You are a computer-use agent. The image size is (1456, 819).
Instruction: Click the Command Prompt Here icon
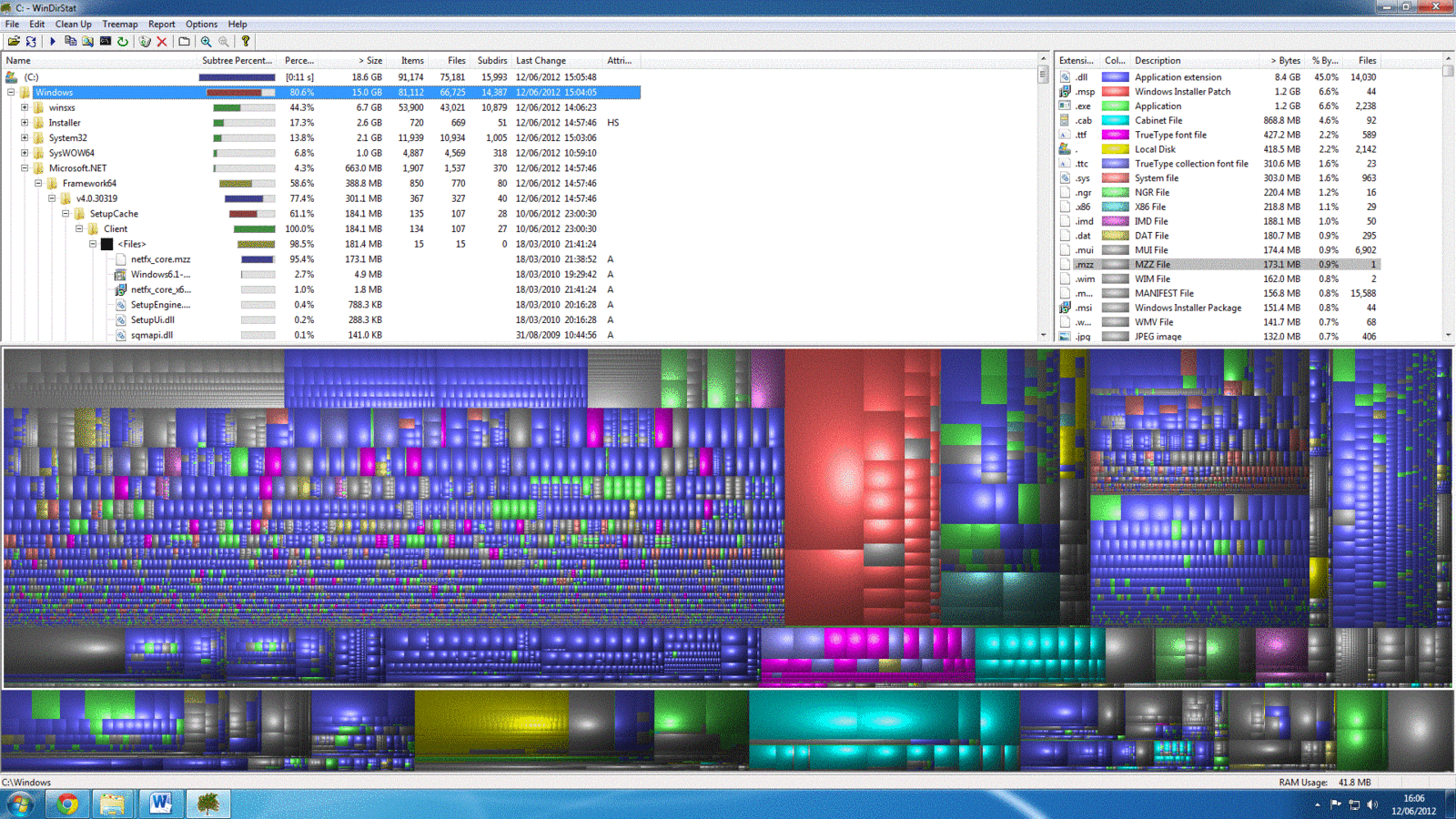[x=106, y=41]
